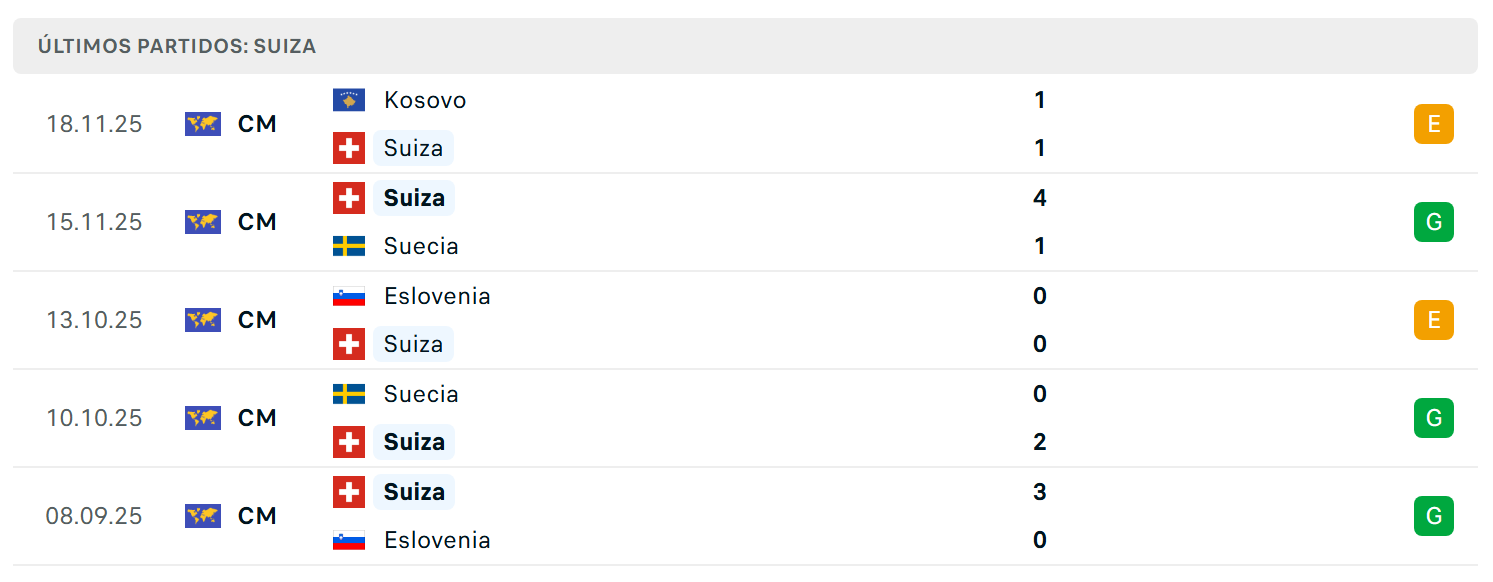Click the Kosovo flag icon
This screenshot has height=582, width=1493.
click(x=349, y=100)
